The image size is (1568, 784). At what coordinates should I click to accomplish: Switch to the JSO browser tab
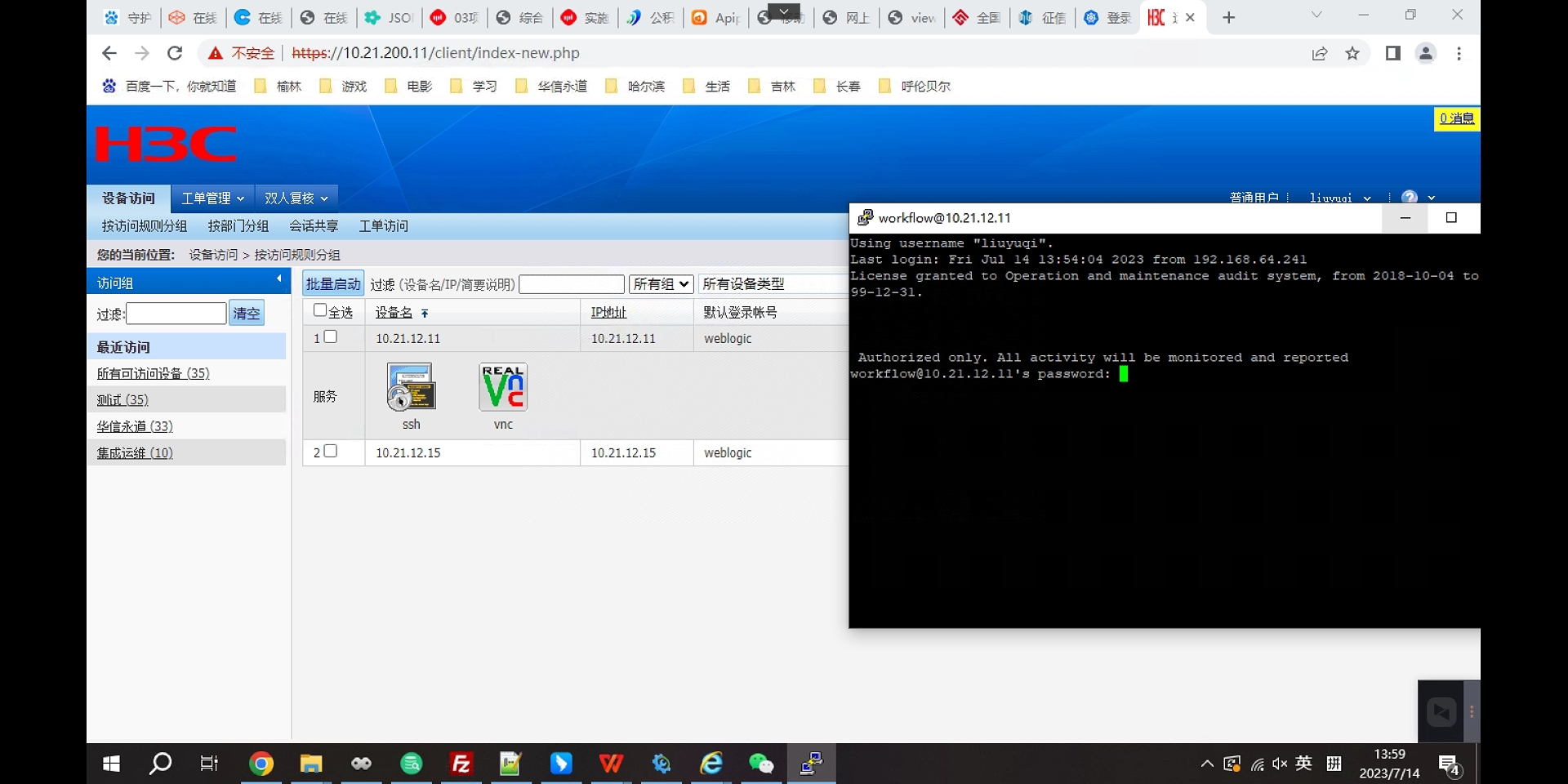389,18
